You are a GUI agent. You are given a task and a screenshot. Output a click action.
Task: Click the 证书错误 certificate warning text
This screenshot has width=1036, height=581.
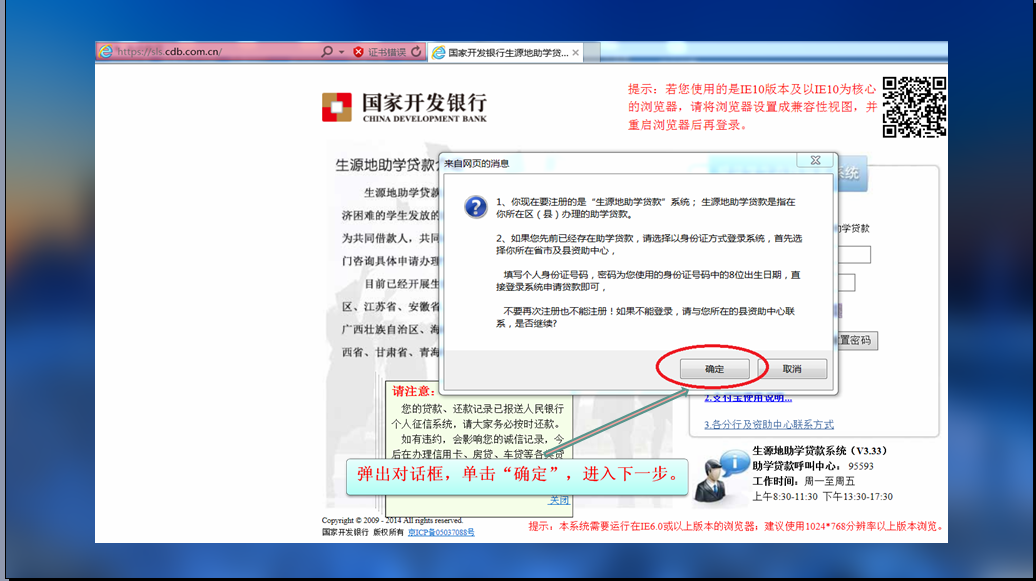pos(386,52)
